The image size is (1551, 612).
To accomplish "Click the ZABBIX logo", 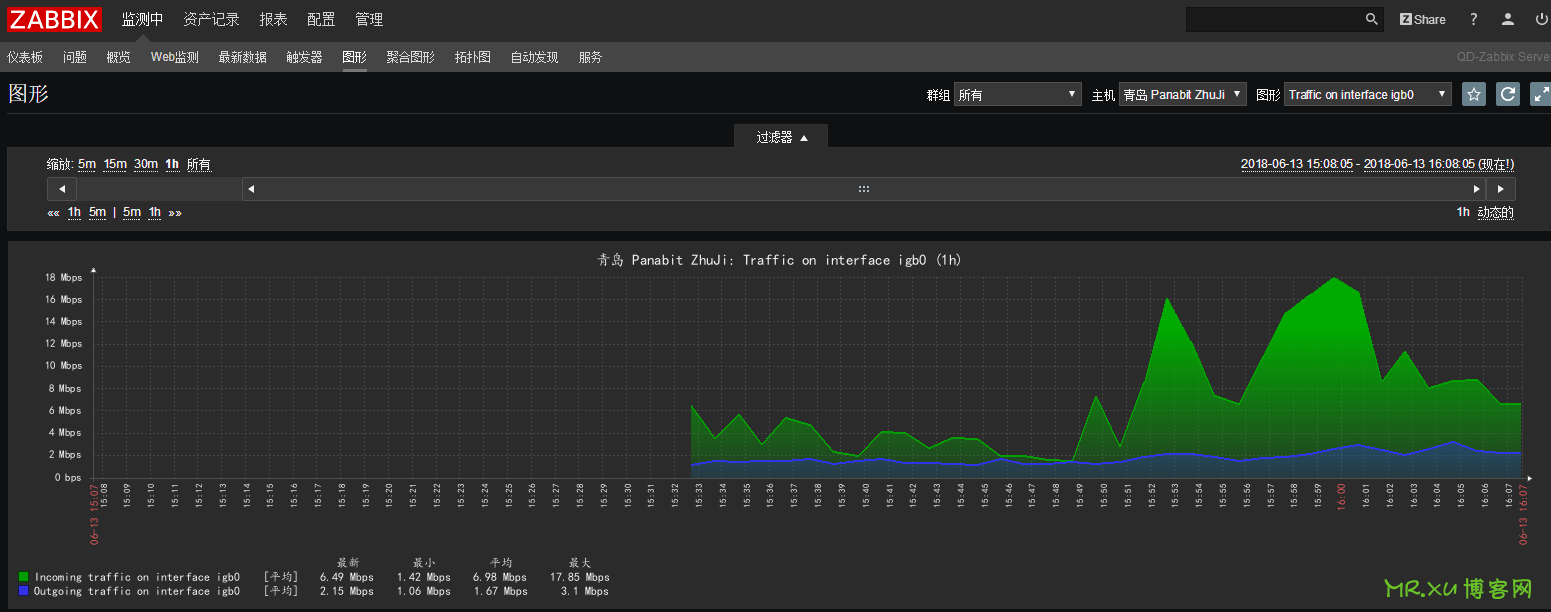I will 55,19.
